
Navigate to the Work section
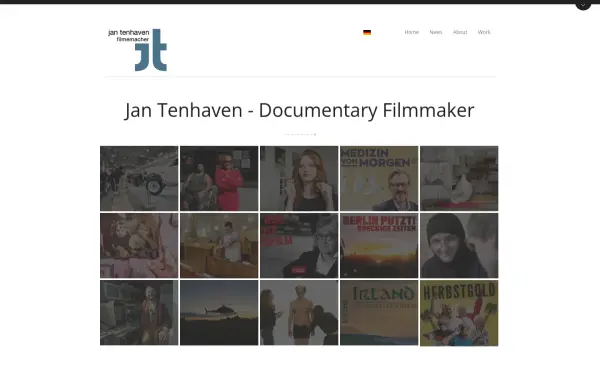tap(484, 32)
